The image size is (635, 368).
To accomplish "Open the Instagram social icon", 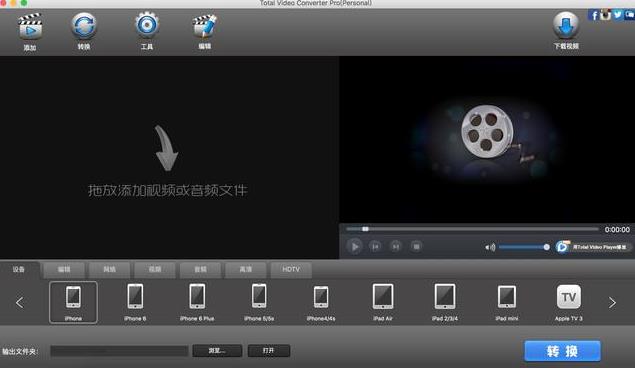I will [x=605, y=15].
